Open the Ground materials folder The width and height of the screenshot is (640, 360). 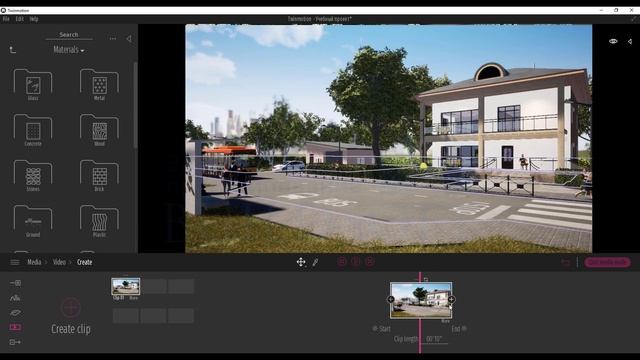(33, 221)
